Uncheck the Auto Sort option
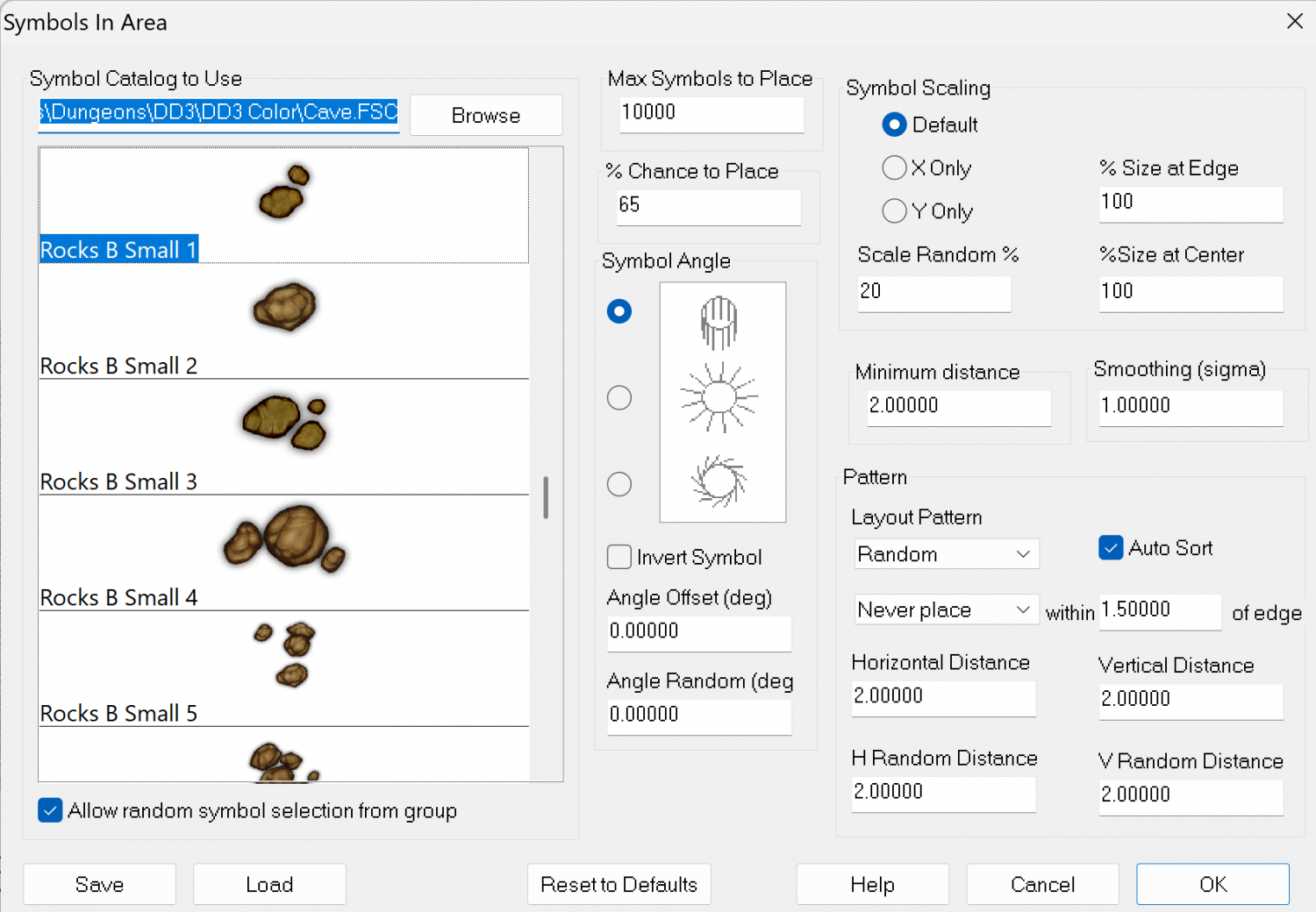The image size is (1316, 912). coord(1111,548)
